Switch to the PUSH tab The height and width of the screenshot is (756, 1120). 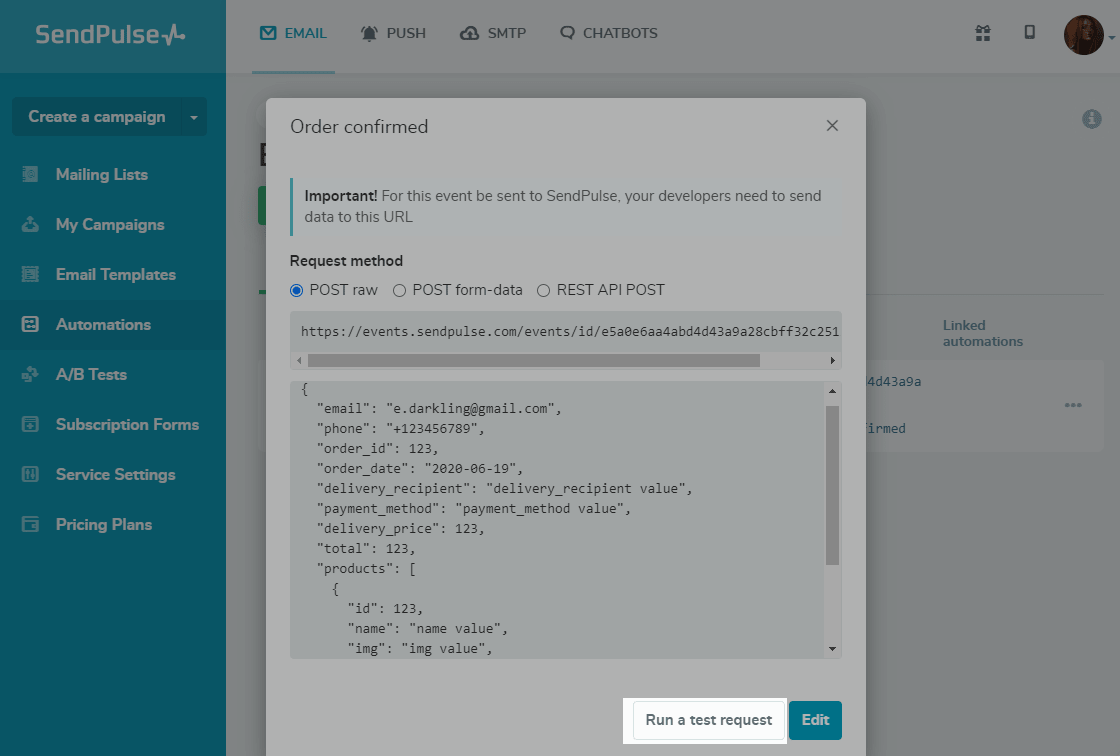pos(393,33)
